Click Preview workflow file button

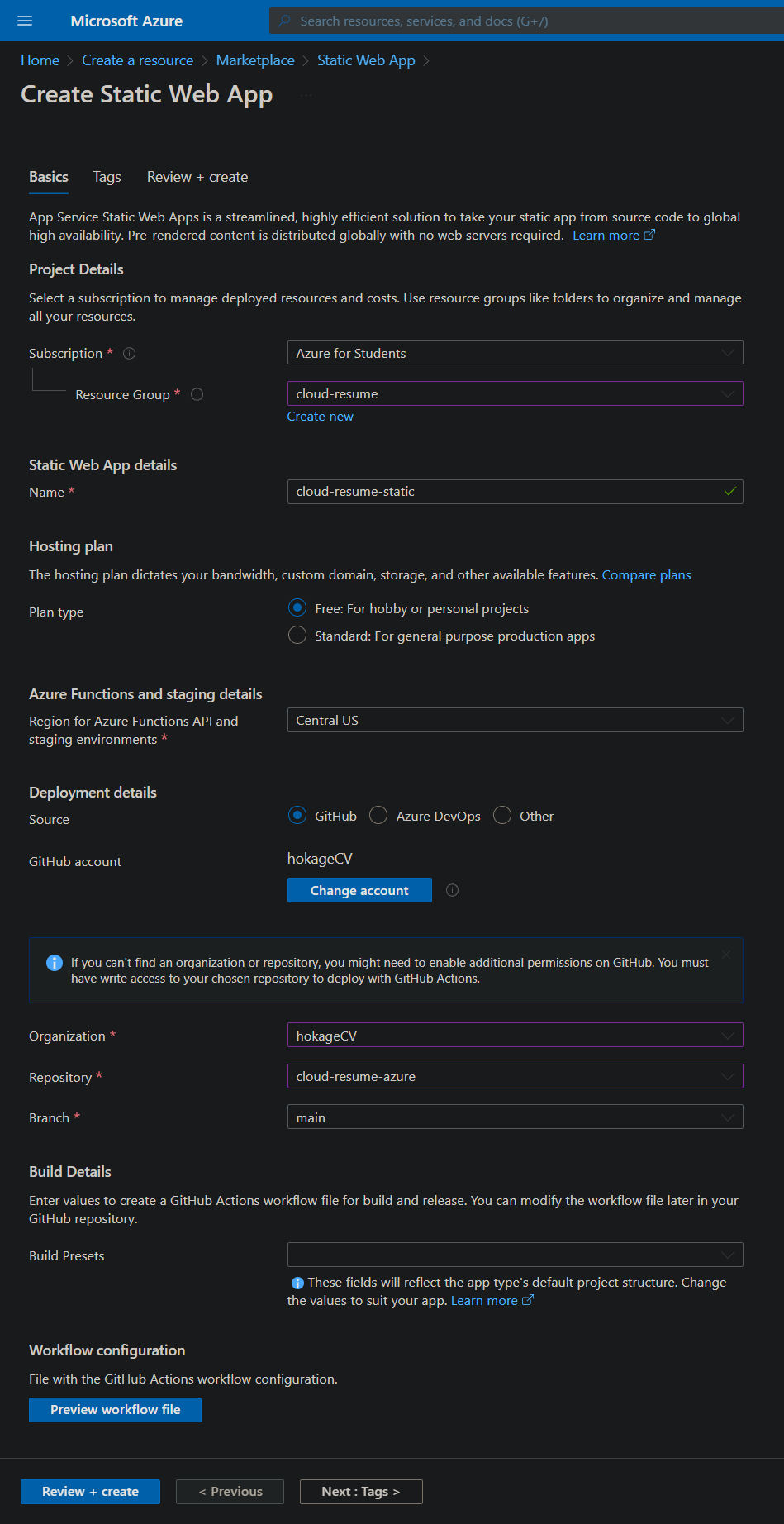pyautogui.click(x=115, y=1410)
